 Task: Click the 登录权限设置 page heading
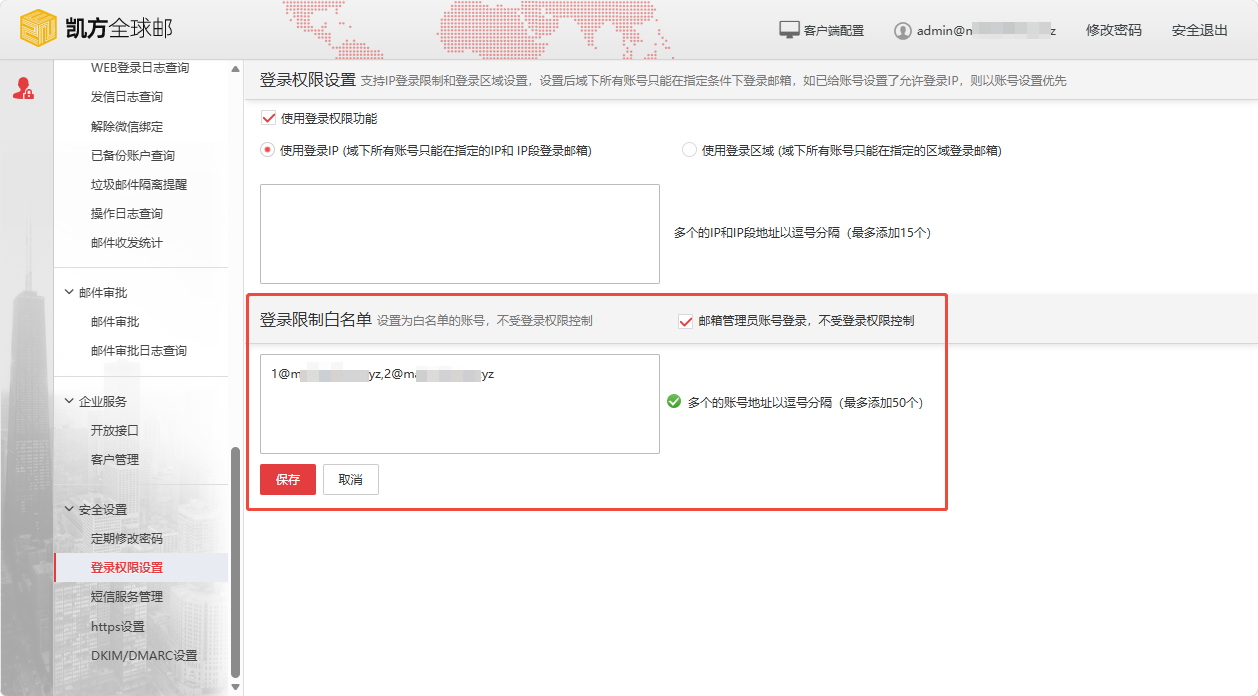308,80
